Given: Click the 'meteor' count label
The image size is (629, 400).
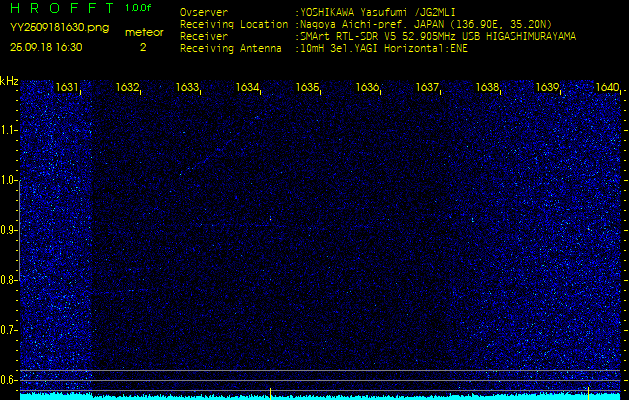Looking at the screenshot, I should tap(144, 33).
